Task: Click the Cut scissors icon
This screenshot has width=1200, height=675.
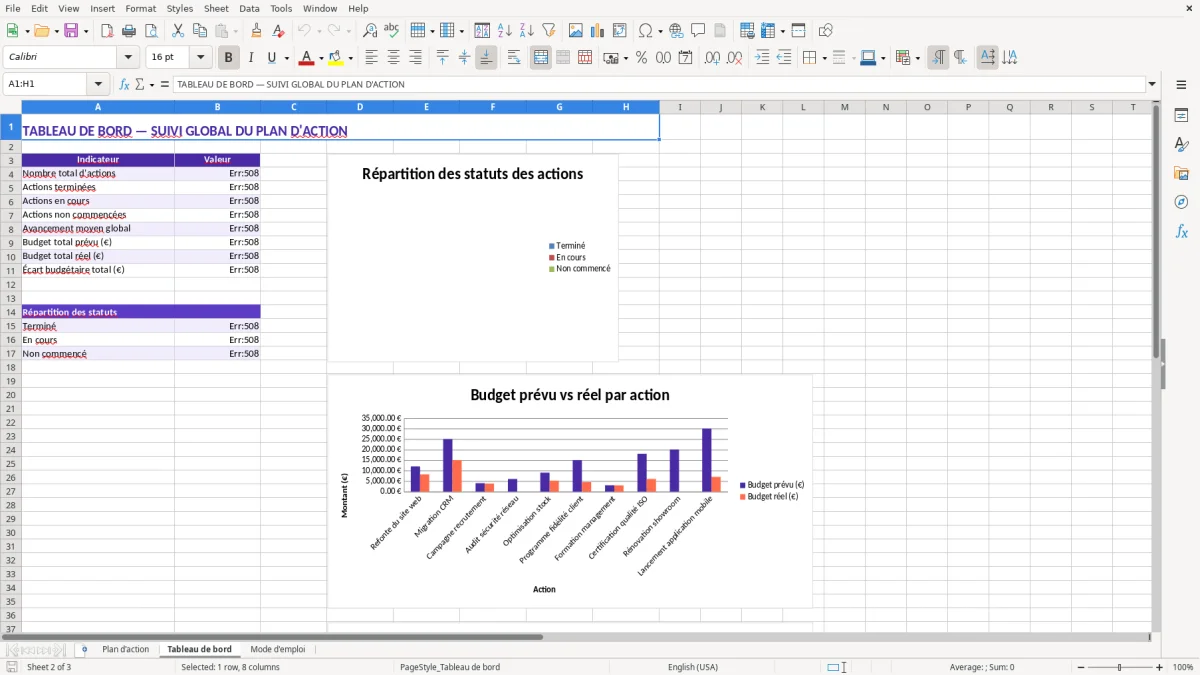Action: coord(178,31)
